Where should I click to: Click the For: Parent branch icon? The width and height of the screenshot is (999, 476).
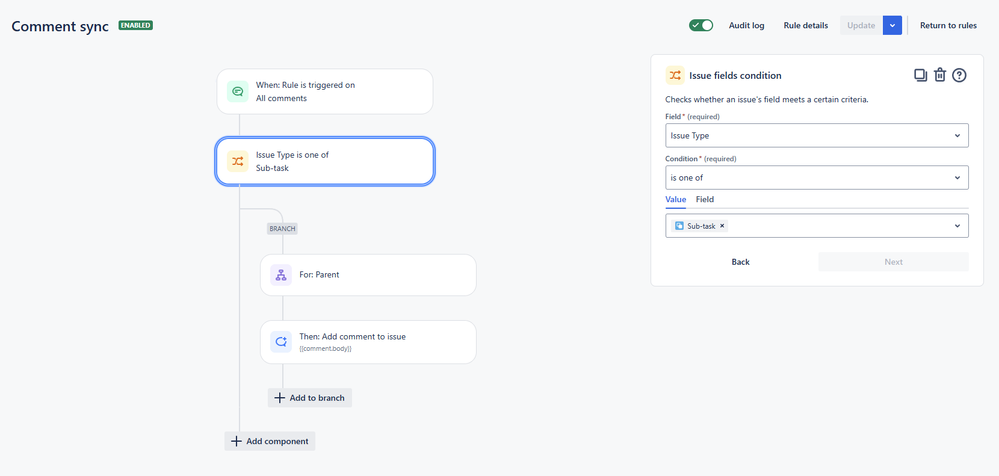pos(281,275)
